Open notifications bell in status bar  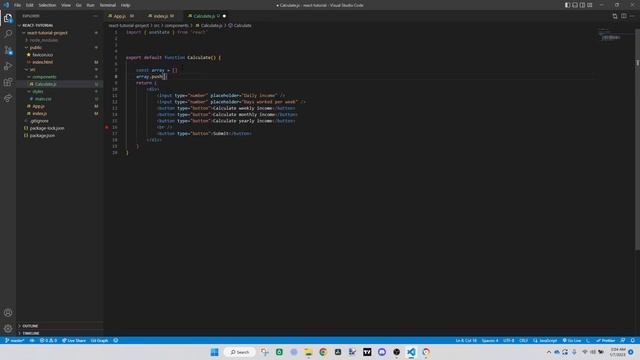[x=633, y=340]
